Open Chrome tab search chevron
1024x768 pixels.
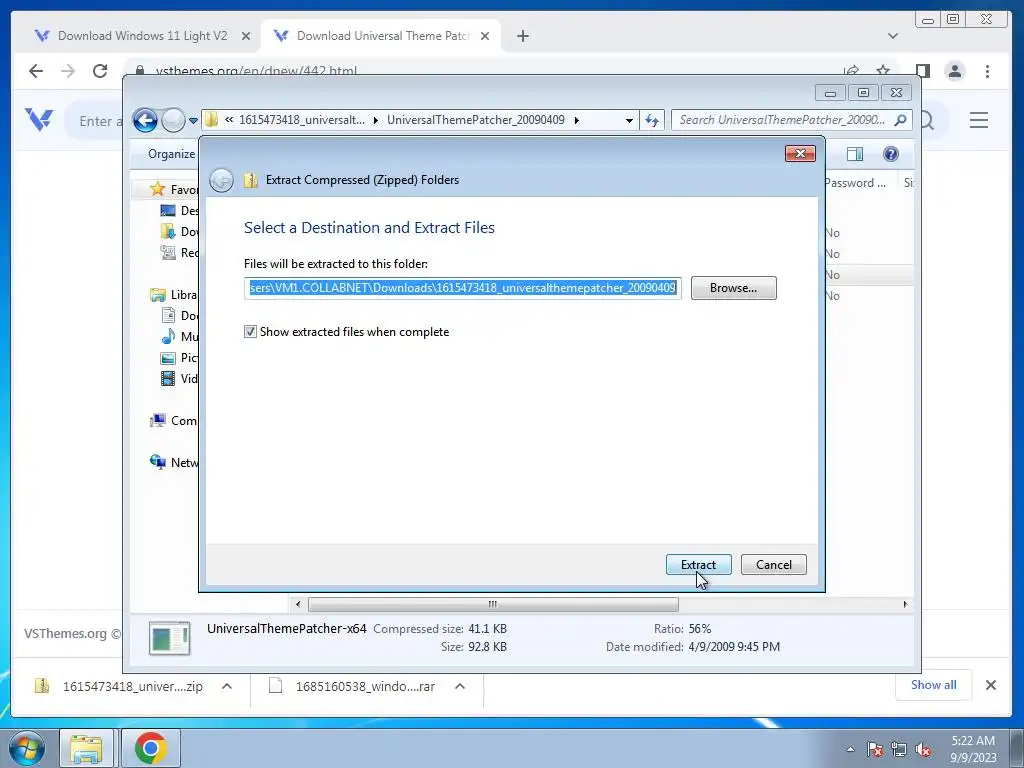pyautogui.click(x=893, y=36)
